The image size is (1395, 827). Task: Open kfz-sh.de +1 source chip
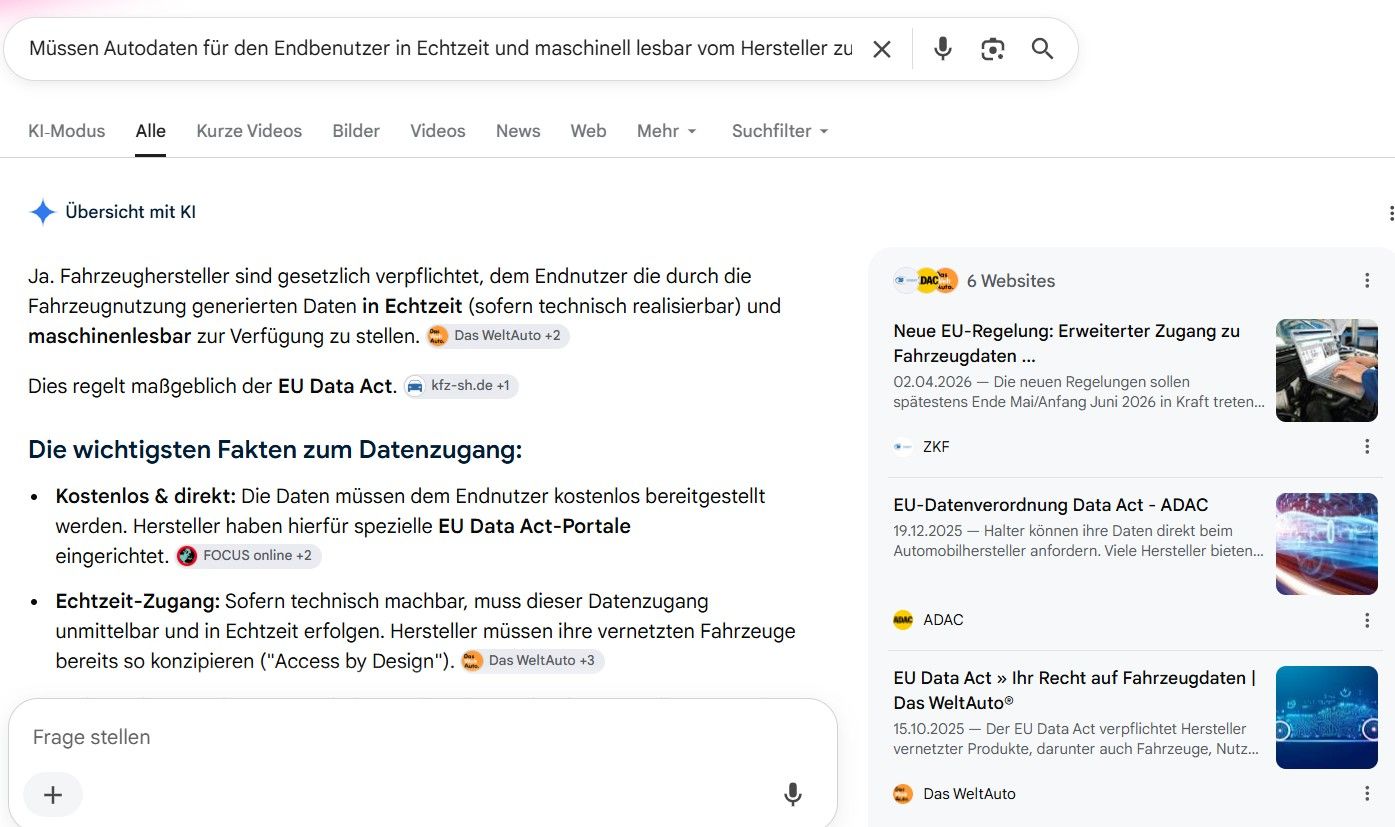click(x=461, y=386)
